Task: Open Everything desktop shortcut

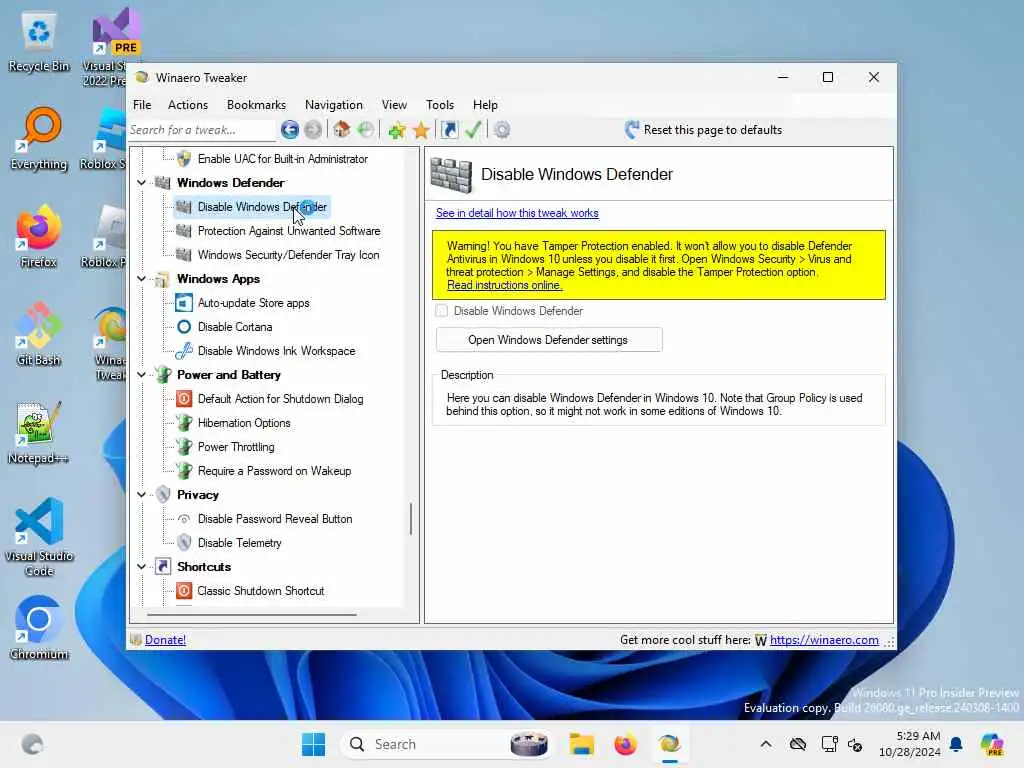Action: (x=39, y=138)
